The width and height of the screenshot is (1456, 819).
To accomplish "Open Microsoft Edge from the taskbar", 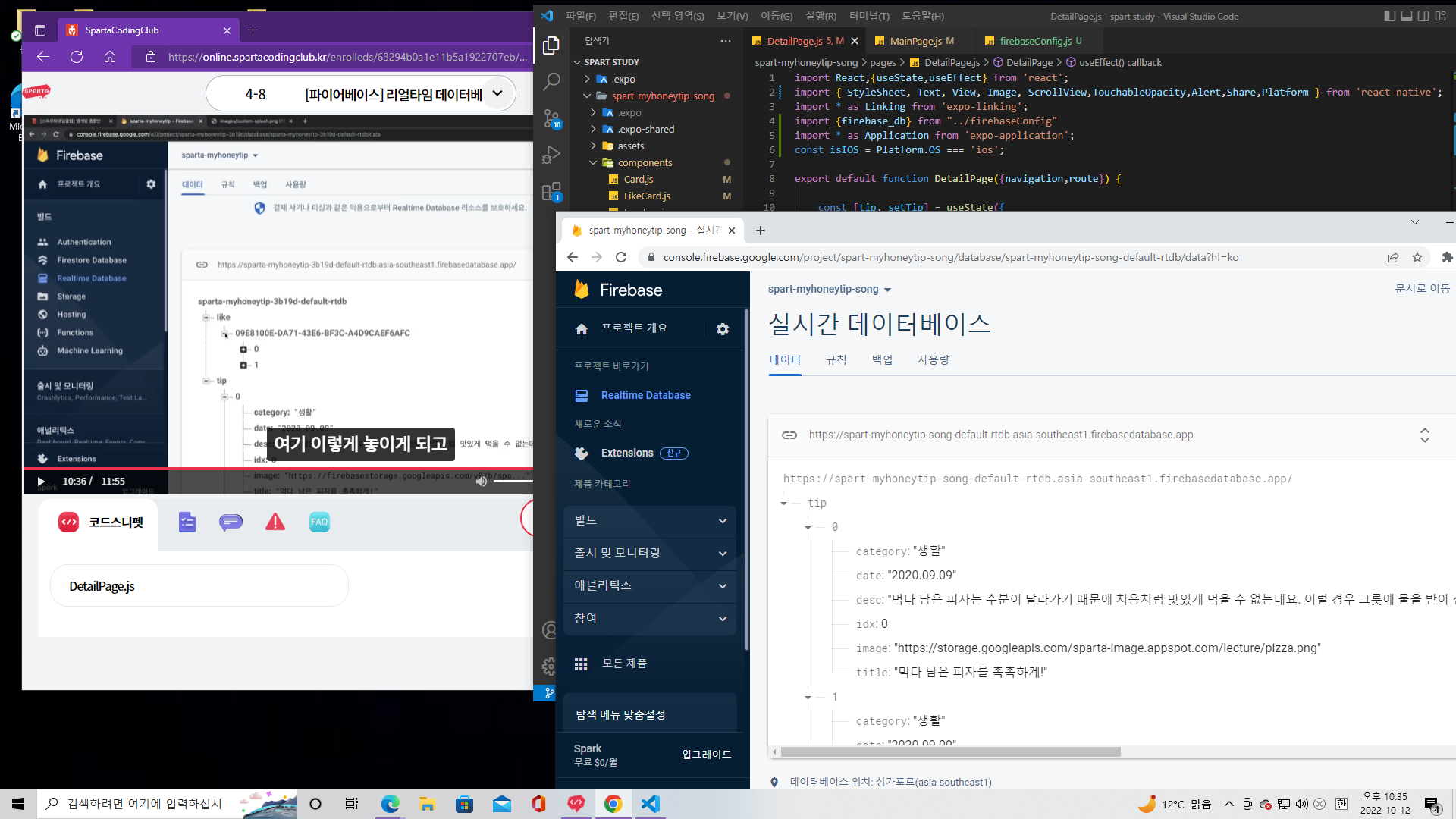I will 390,804.
